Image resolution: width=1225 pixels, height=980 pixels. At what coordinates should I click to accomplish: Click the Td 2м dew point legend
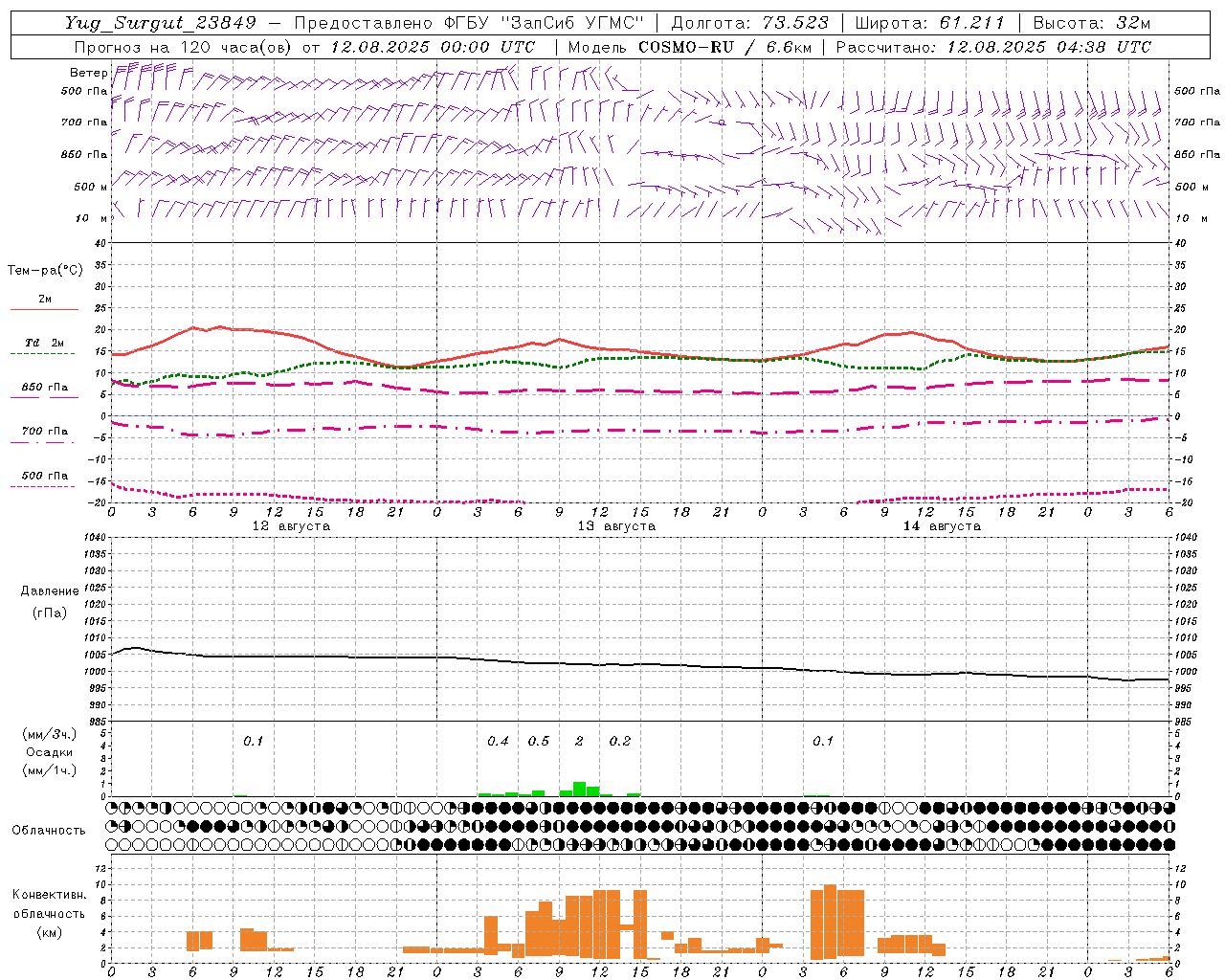pyautogui.click(x=44, y=343)
